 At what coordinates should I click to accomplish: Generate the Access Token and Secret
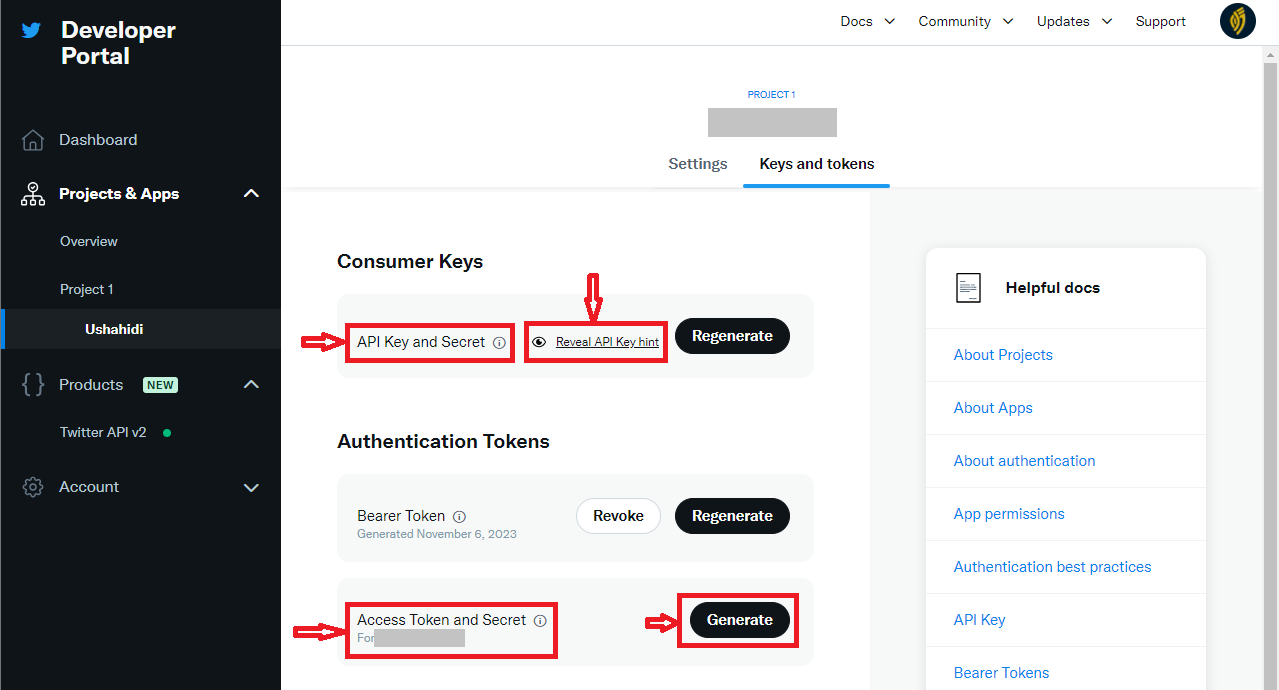pos(739,620)
